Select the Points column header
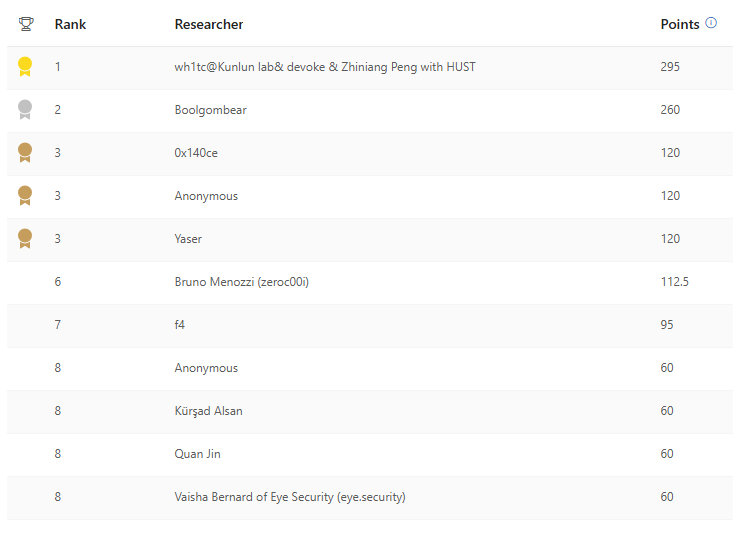Viewport: 753px width, 535px height. point(680,24)
